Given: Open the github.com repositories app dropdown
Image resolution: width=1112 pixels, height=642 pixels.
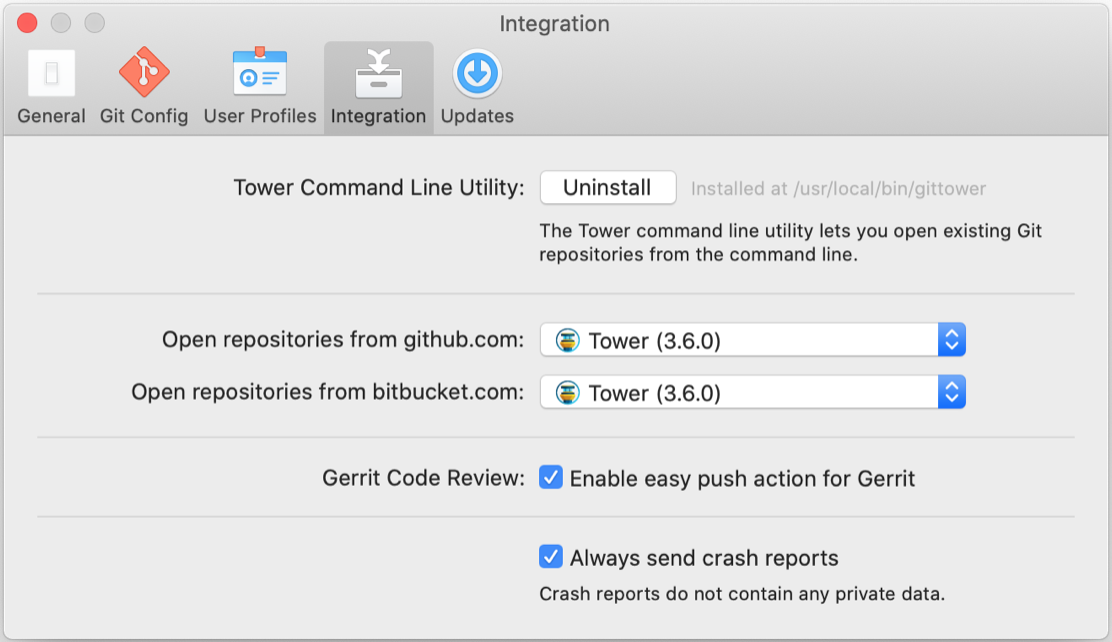Looking at the screenshot, I should (740, 341).
